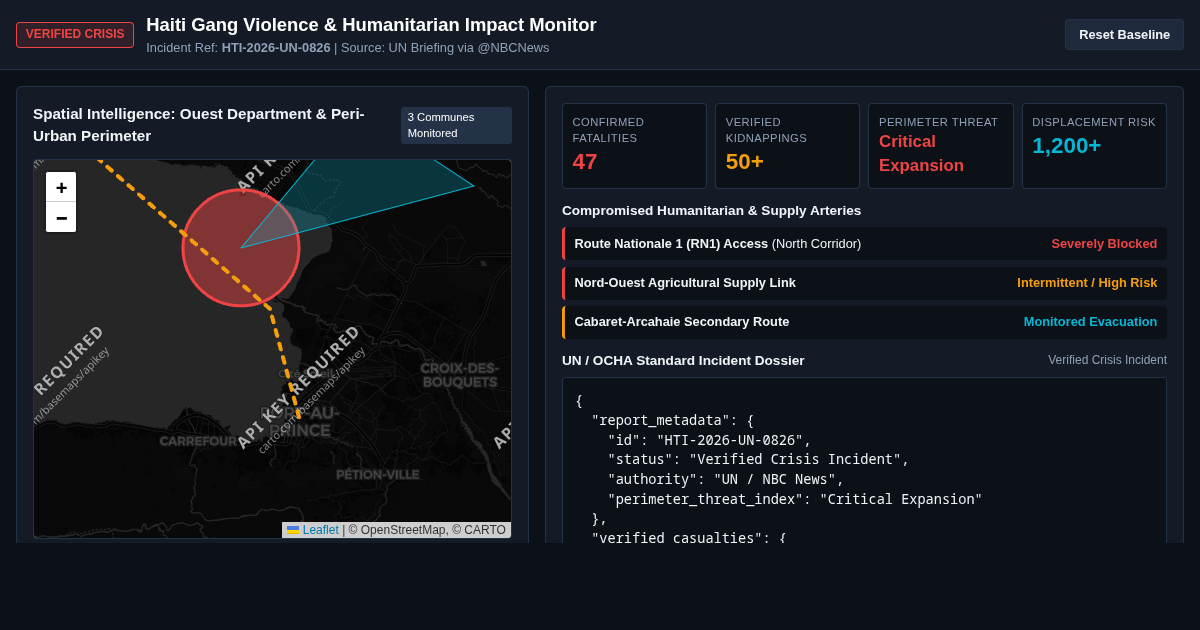
Task: Click the Monitored Evacuation status
Action: tap(1090, 322)
